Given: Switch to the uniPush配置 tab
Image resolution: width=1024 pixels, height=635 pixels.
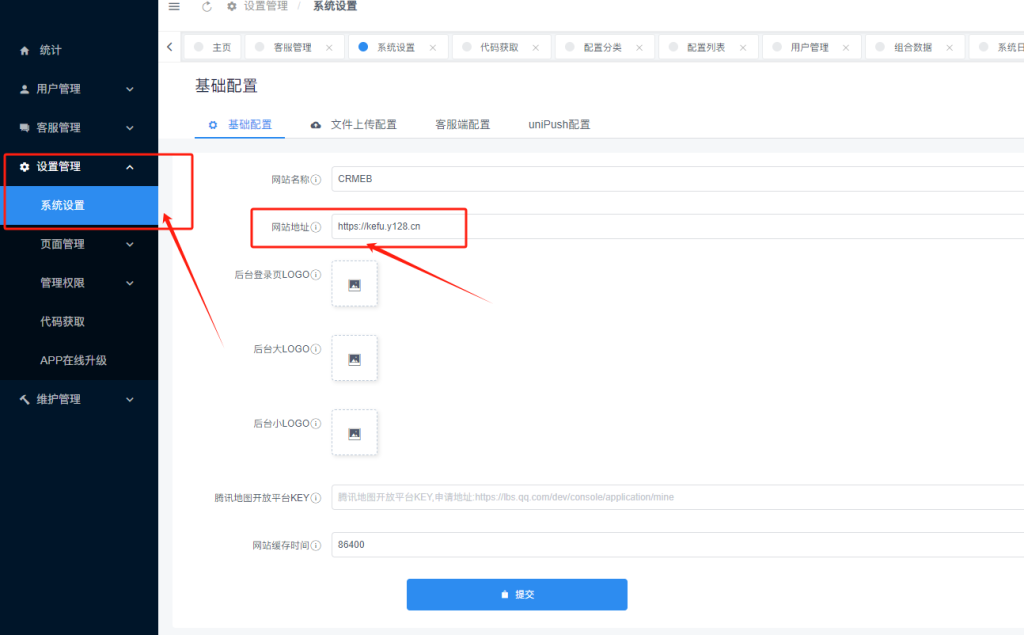Looking at the screenshot, I should 559,124.
